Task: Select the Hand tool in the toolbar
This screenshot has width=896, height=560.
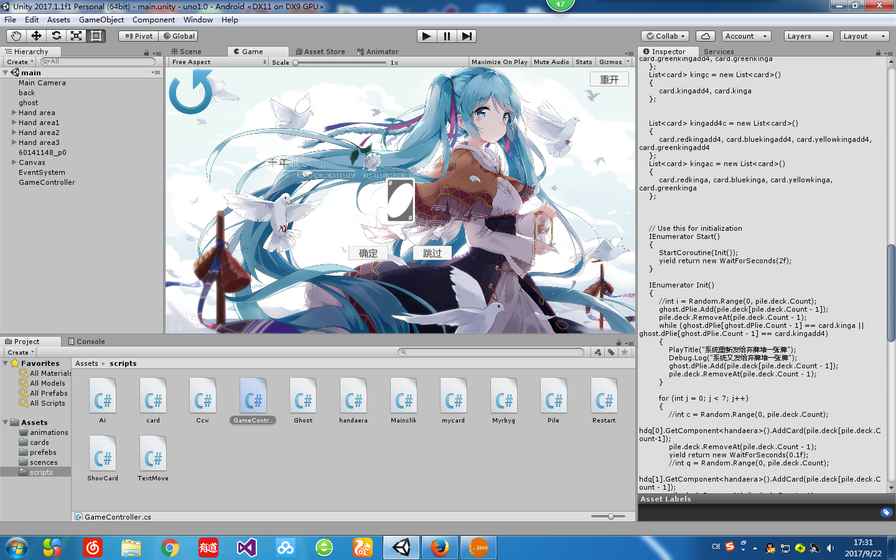Action: [16, 35]
